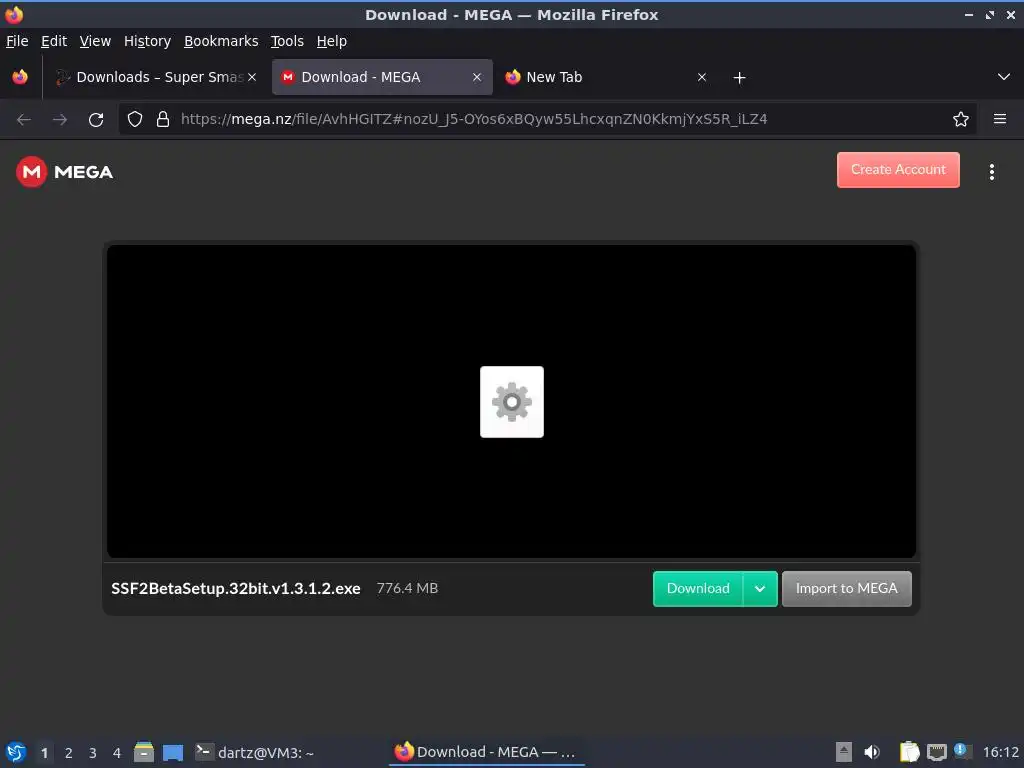This screenshot has height=768, width=1024.
Task: Click the network monitor tray icon
Action: click(x=936, y=752)
